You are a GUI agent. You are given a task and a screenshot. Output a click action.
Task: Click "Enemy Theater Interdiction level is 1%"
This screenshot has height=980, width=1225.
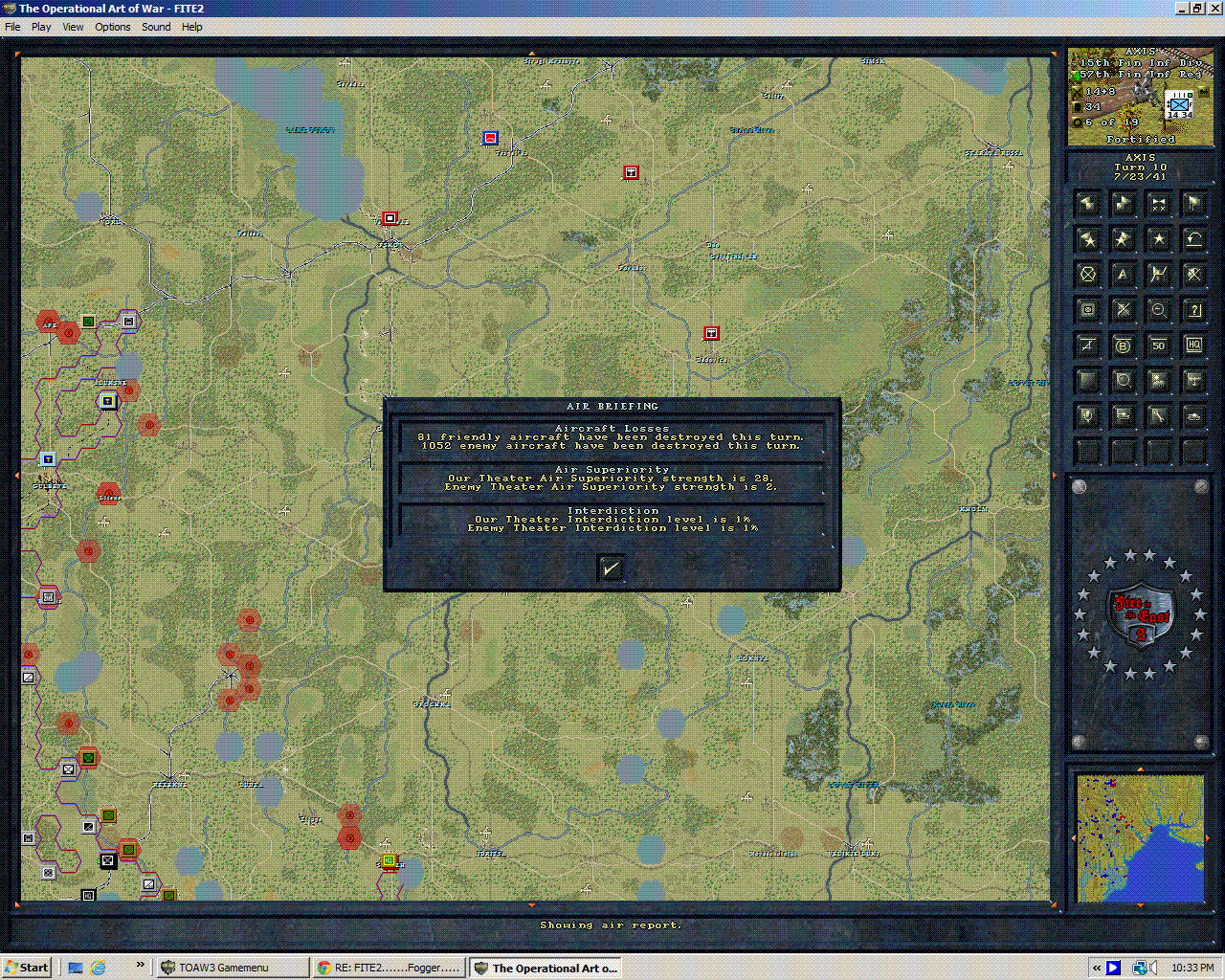[612, 528]
